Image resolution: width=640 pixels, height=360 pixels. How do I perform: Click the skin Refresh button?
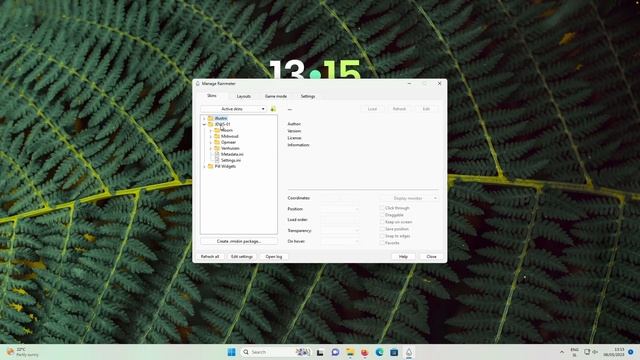tap(399, 109)
